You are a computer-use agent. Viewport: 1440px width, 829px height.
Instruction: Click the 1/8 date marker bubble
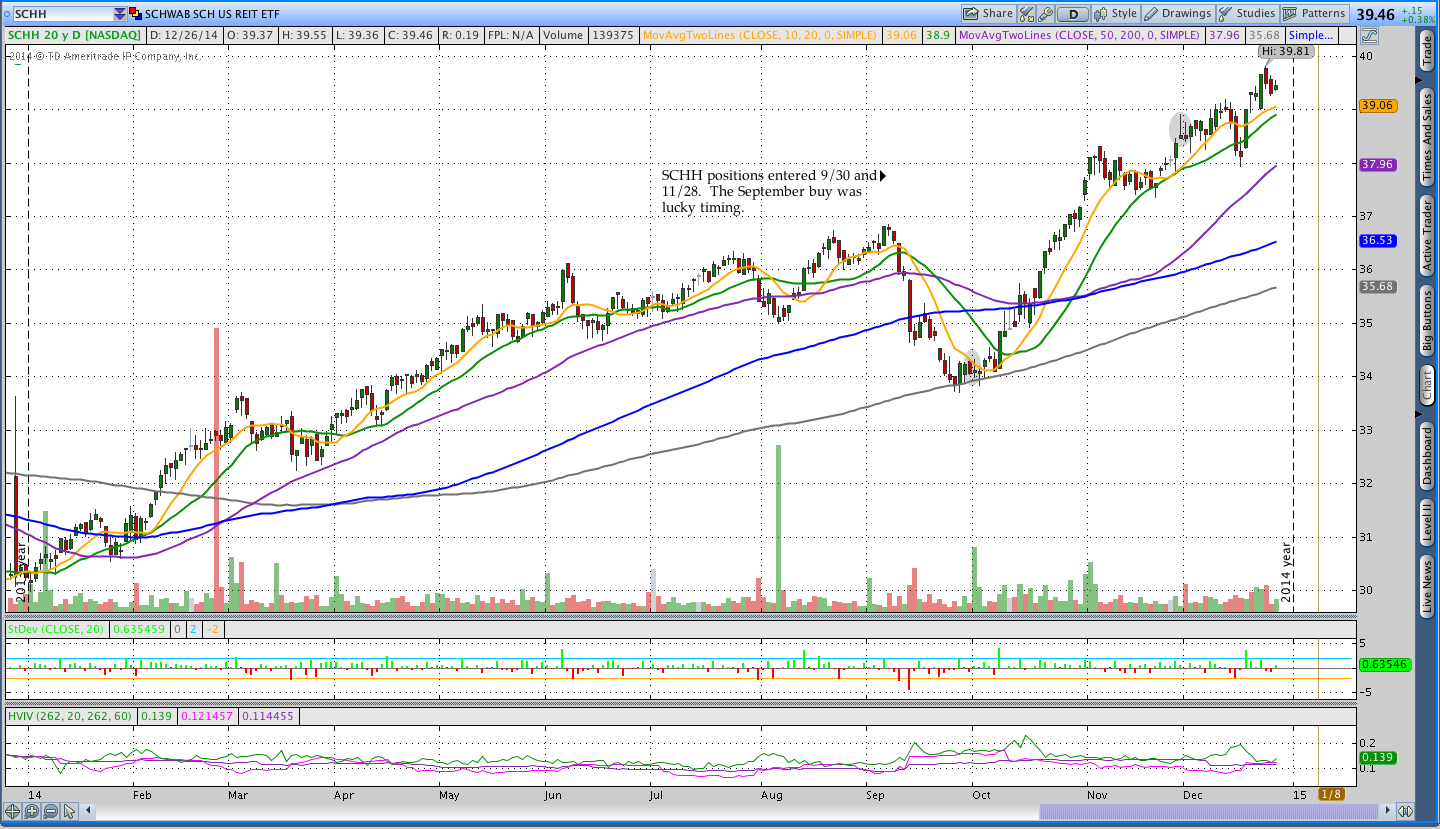[1332, 794]
